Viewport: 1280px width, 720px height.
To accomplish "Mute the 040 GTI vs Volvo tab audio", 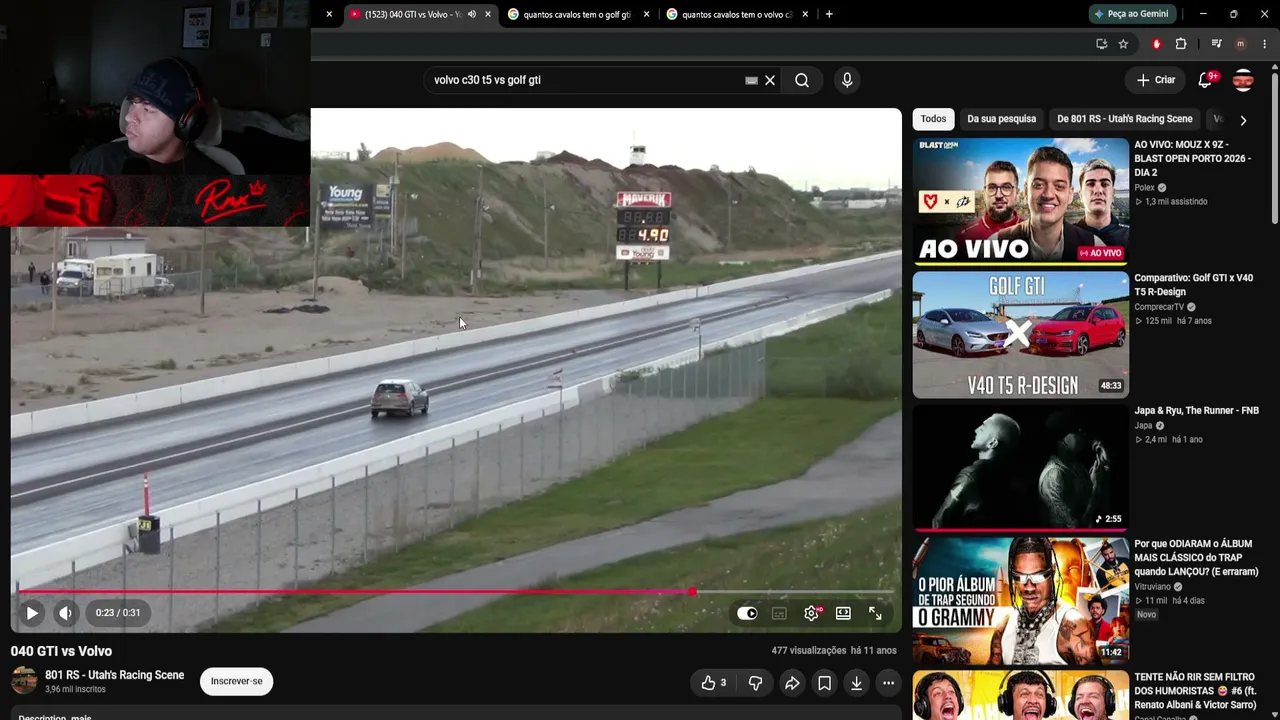I will coord(472,14).
